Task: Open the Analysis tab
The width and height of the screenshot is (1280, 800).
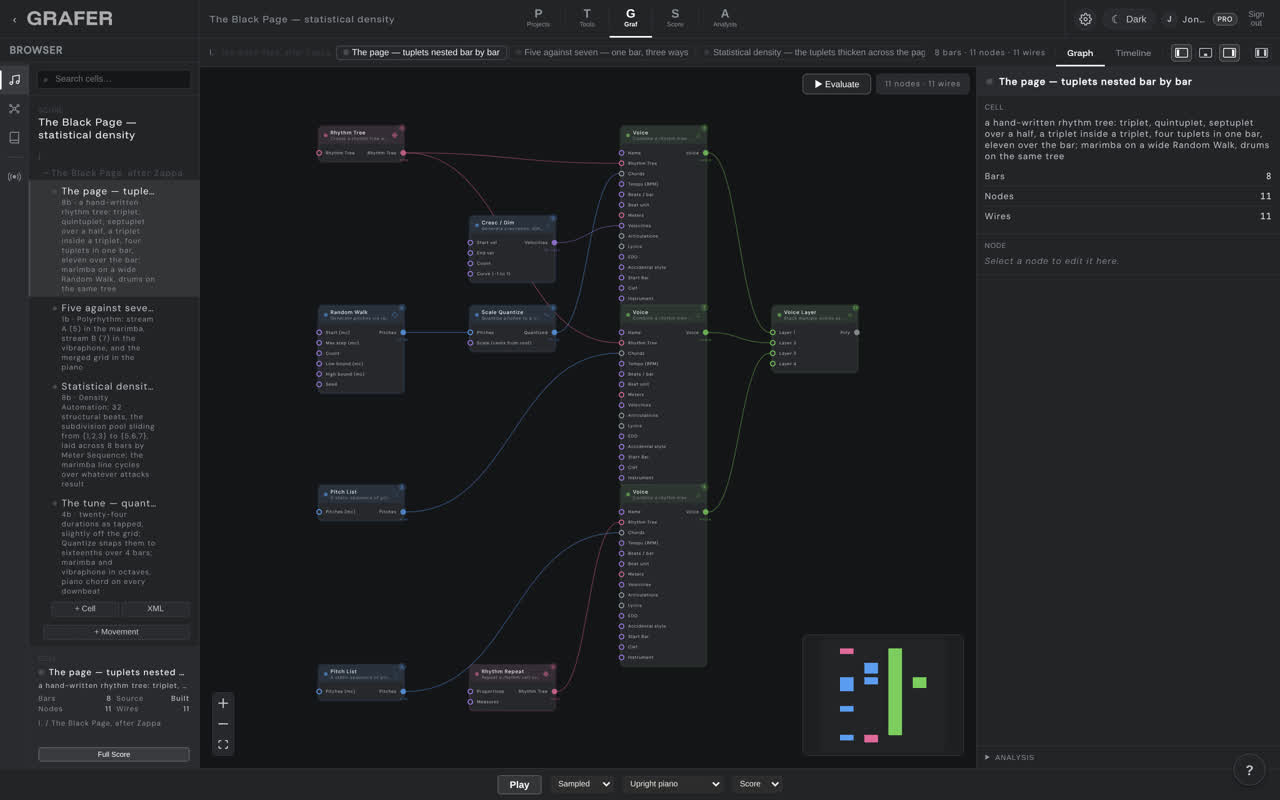Action: coord(725,18)
